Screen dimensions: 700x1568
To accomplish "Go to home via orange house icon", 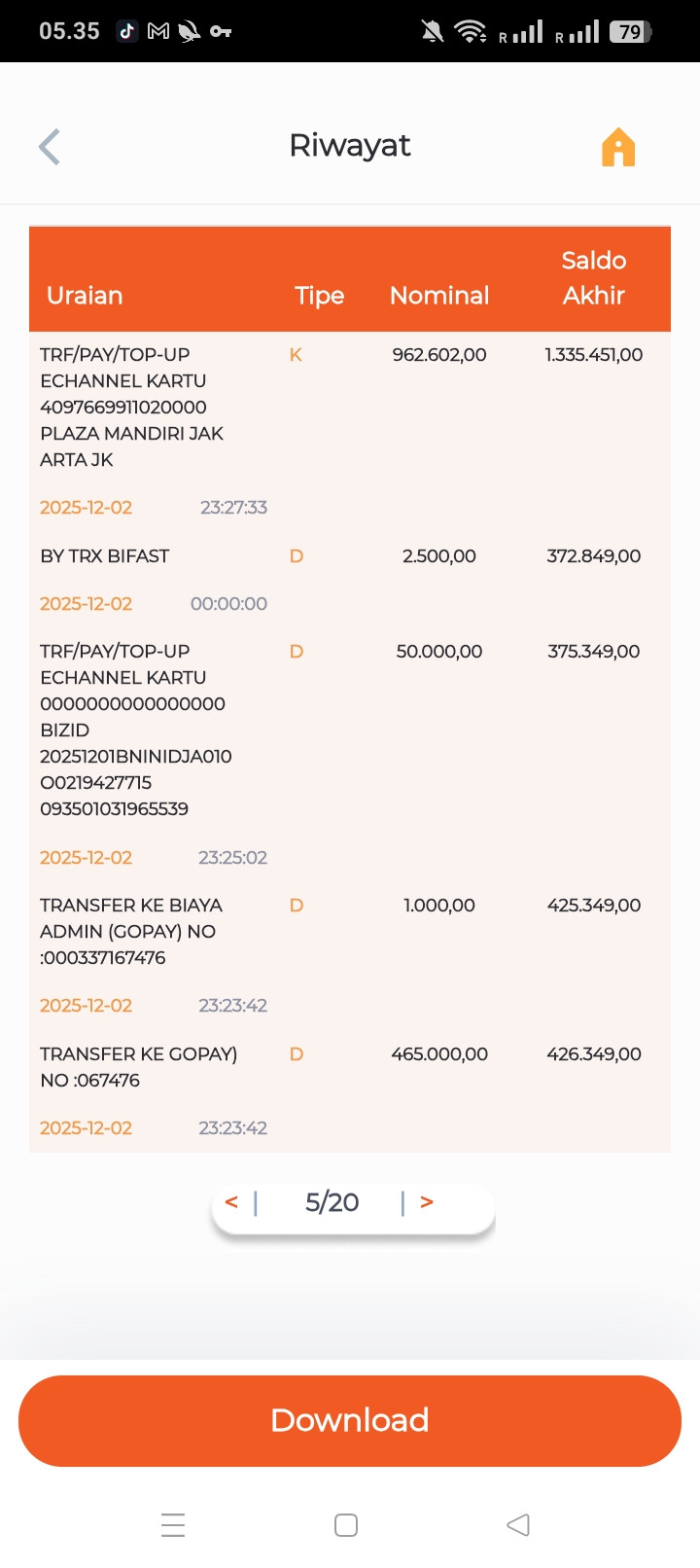I will click(618, 148).
